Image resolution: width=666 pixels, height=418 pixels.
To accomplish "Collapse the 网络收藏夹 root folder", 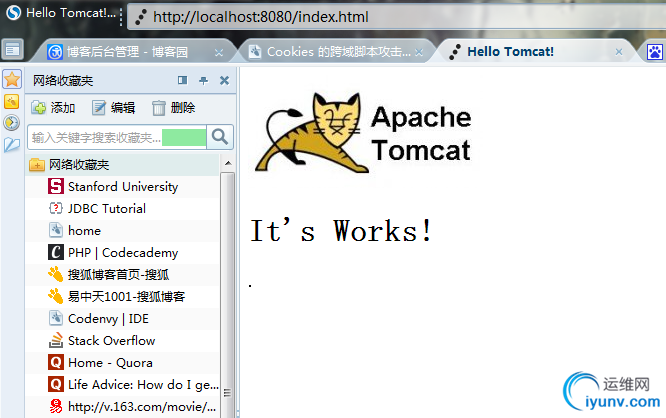I will point(37,165).
